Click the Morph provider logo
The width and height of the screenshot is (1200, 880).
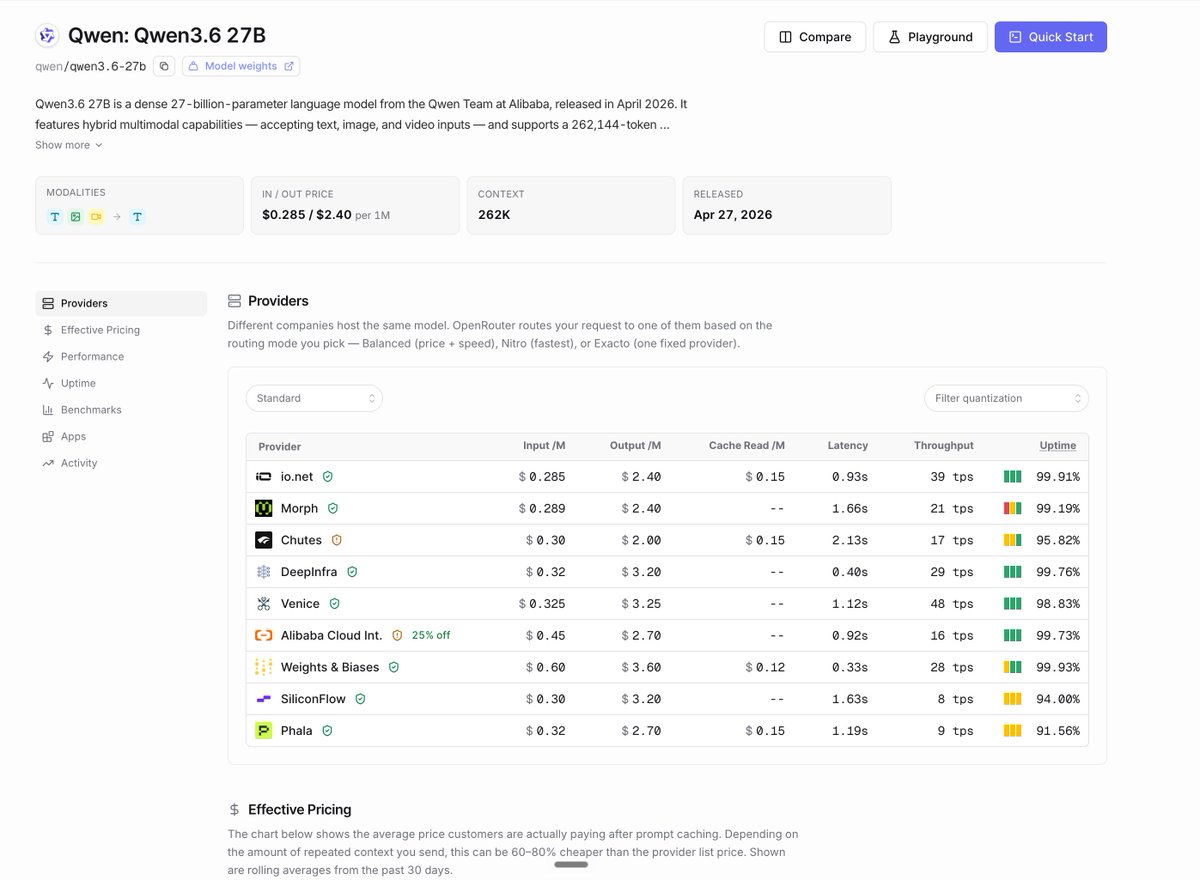264,508
